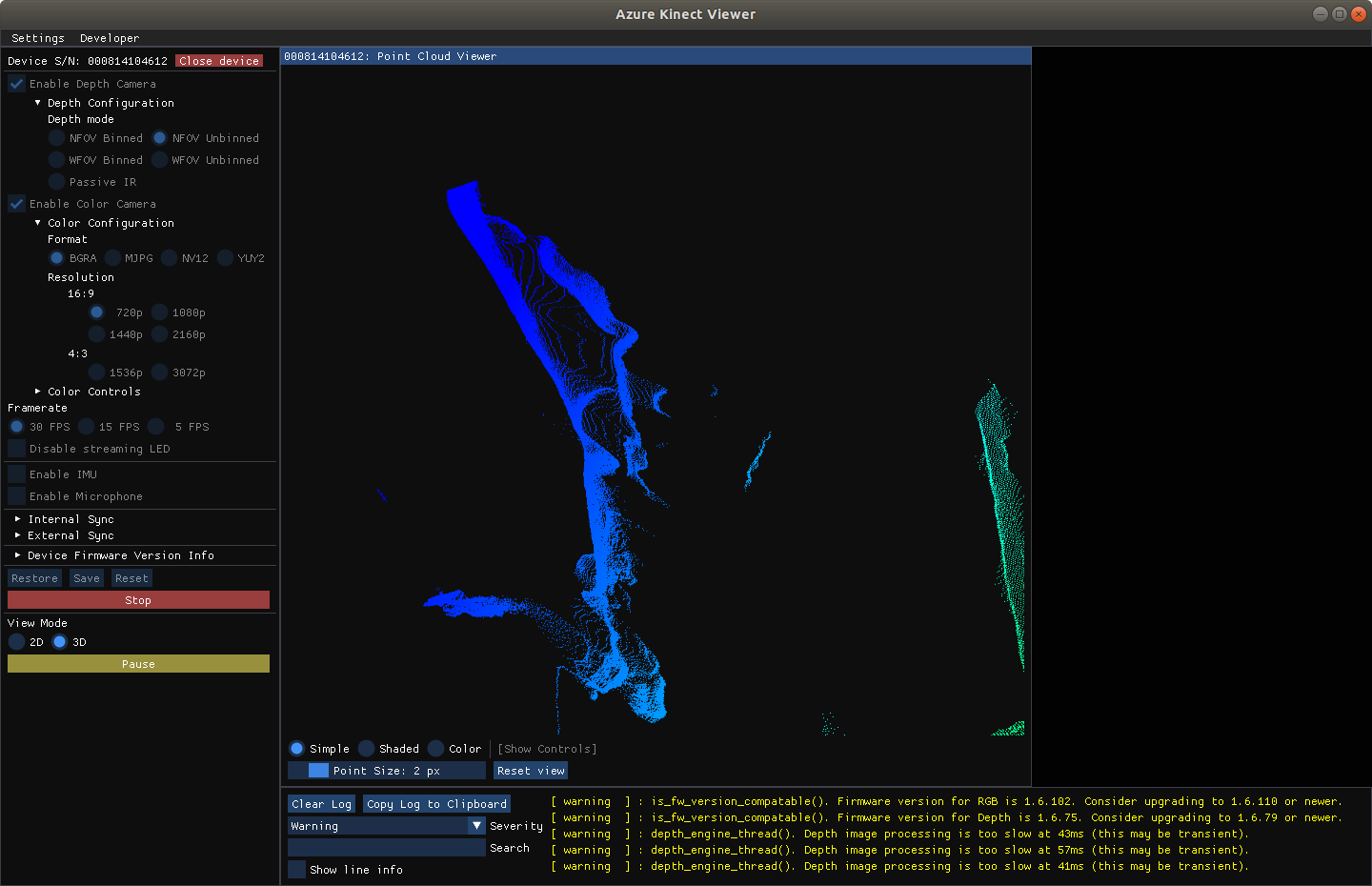
Task: Open the Developer menu
Action: pos(109,38)
